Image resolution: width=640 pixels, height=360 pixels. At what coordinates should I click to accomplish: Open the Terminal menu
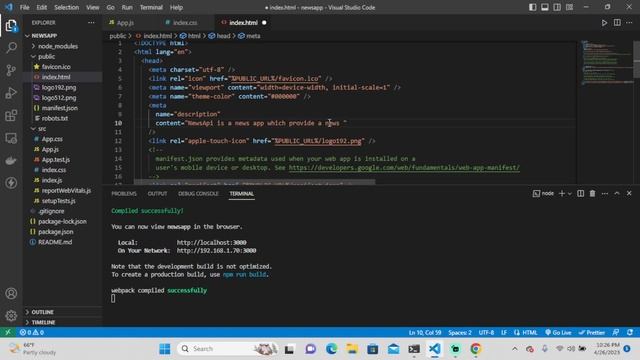[151, 7]
